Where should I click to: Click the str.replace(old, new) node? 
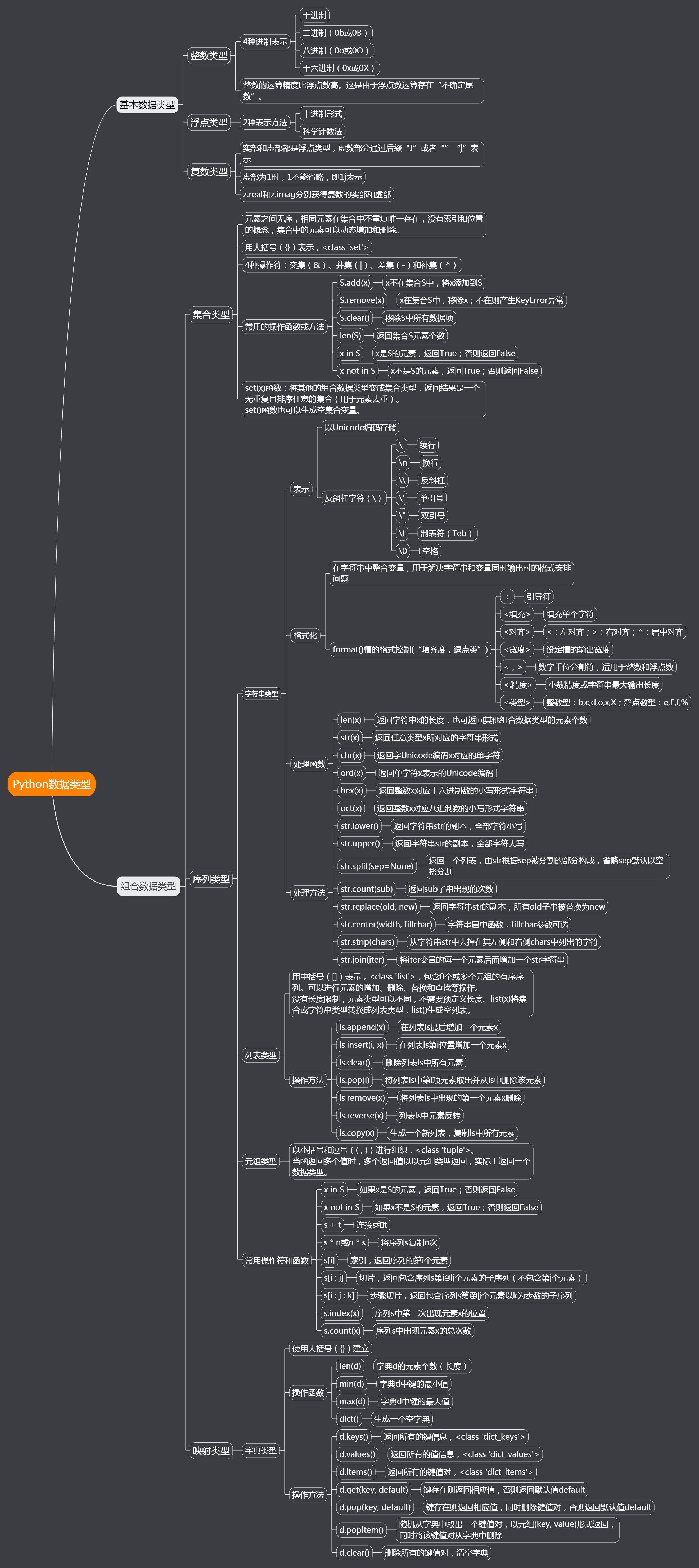379,906
